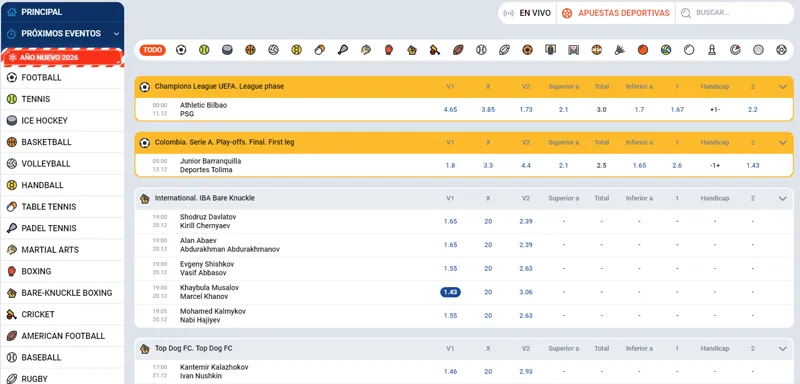Screen dimensions: 800x384
Task: Select the handball icon in the top sports bar
Action: pyautogui.click(x=296, y=50)
